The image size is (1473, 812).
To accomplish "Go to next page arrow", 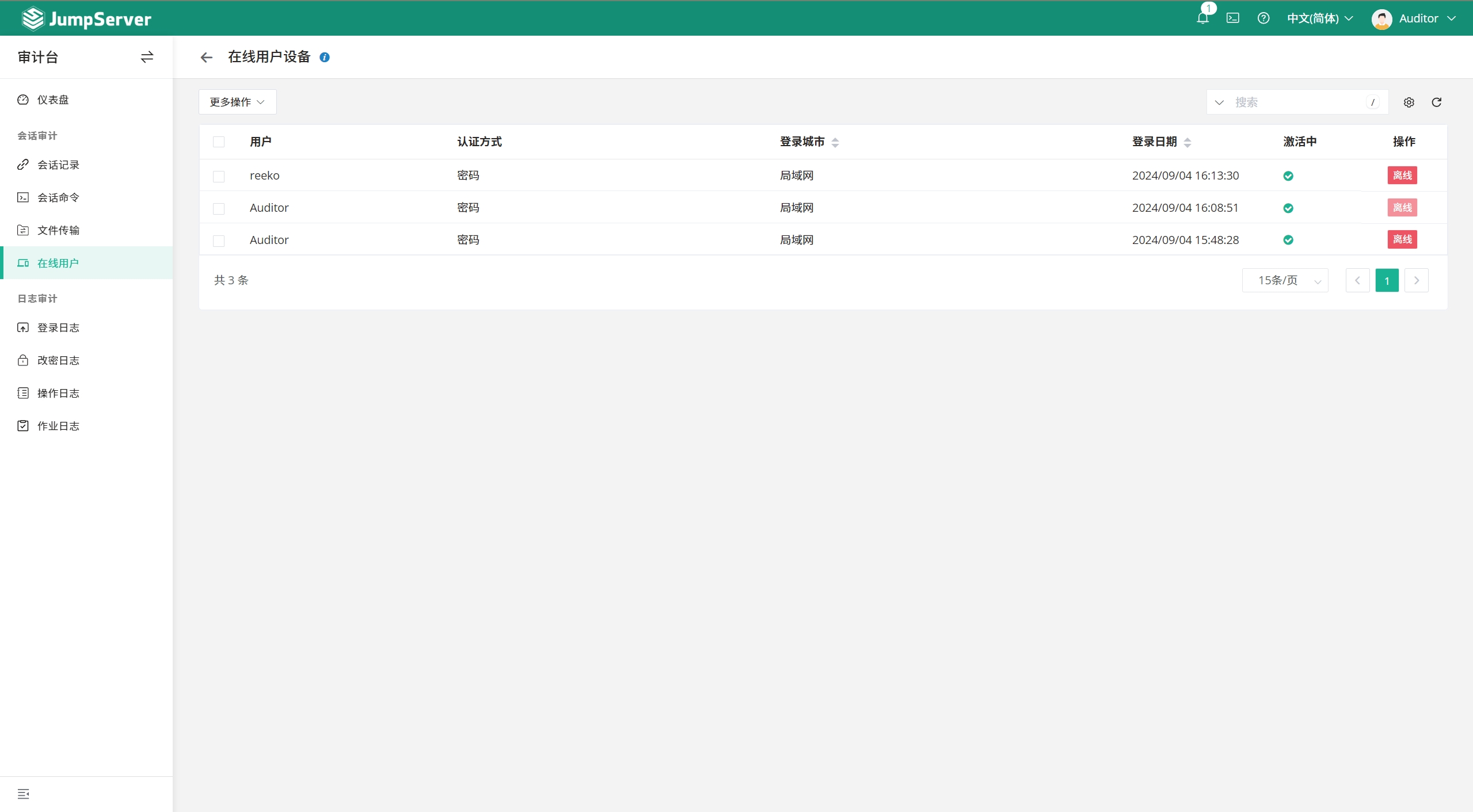I will (1417, 280).
